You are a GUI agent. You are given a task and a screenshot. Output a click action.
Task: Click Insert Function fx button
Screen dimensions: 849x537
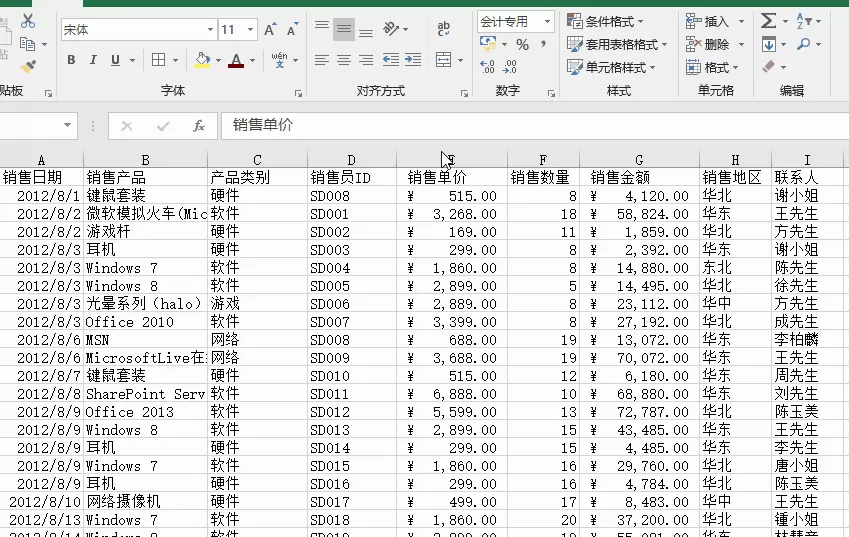[x=199, y=126]
